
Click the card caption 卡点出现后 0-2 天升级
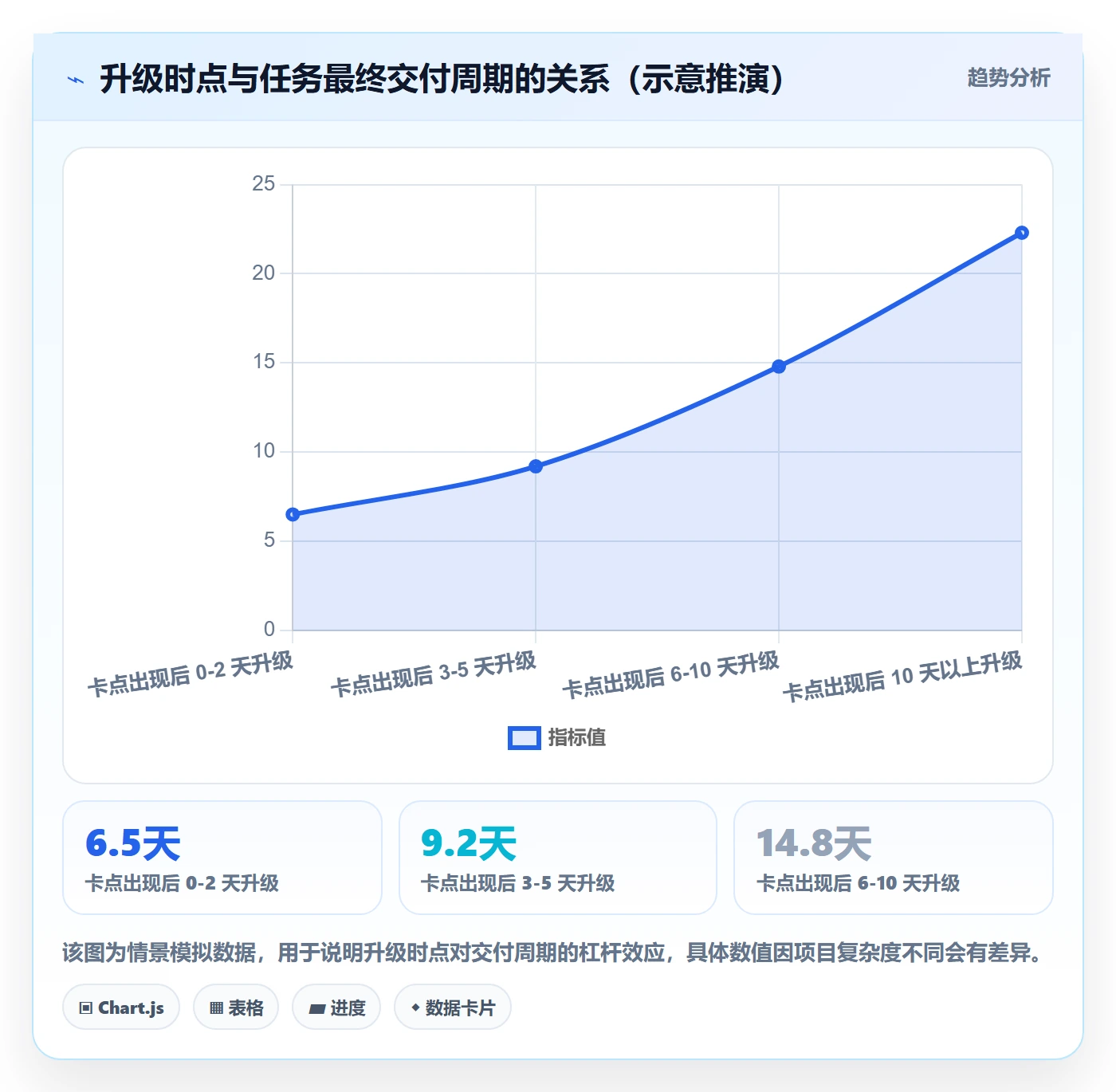coord(182,883)
